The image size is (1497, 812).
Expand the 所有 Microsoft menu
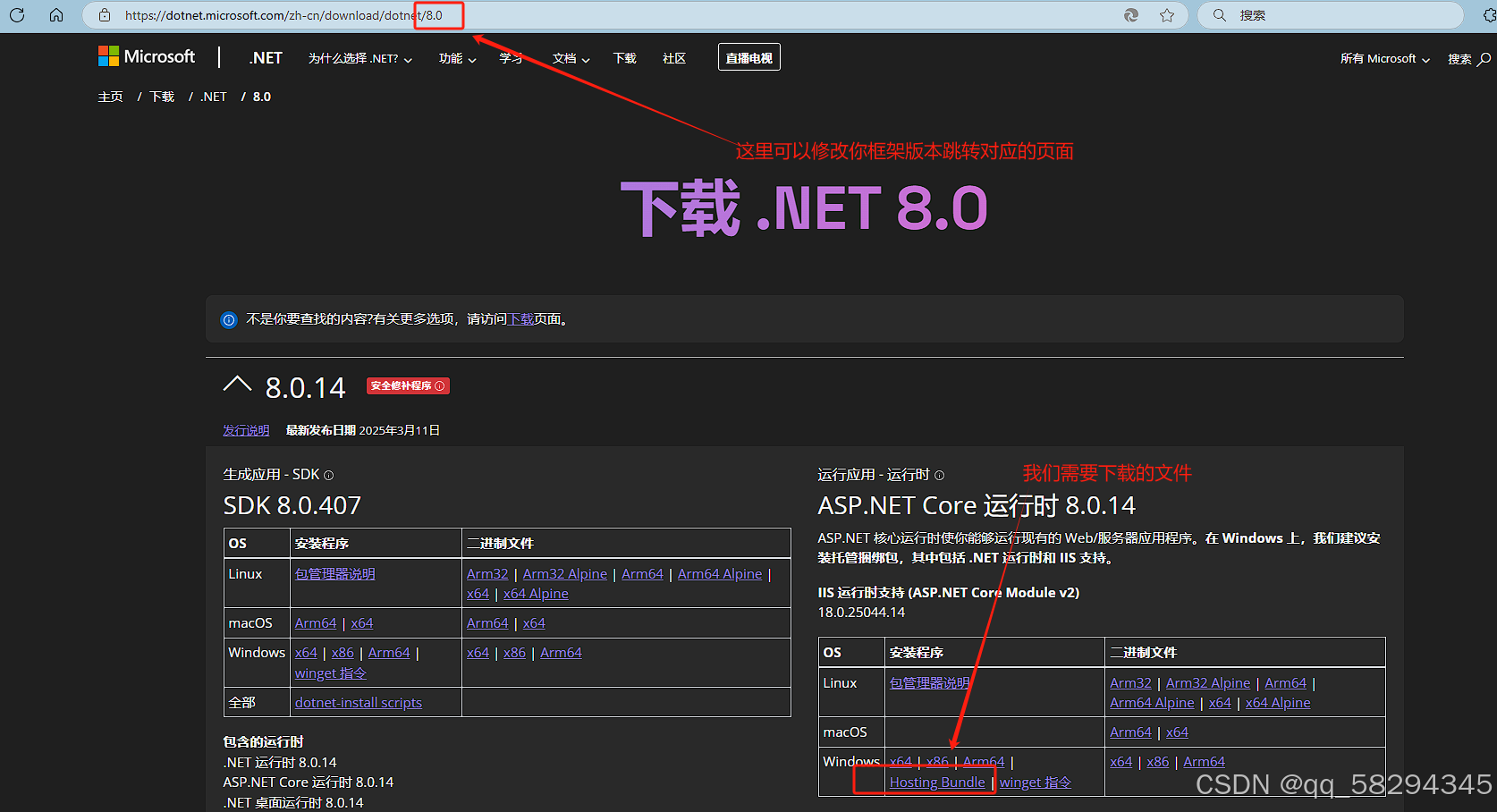click(x=1385, y=58)
